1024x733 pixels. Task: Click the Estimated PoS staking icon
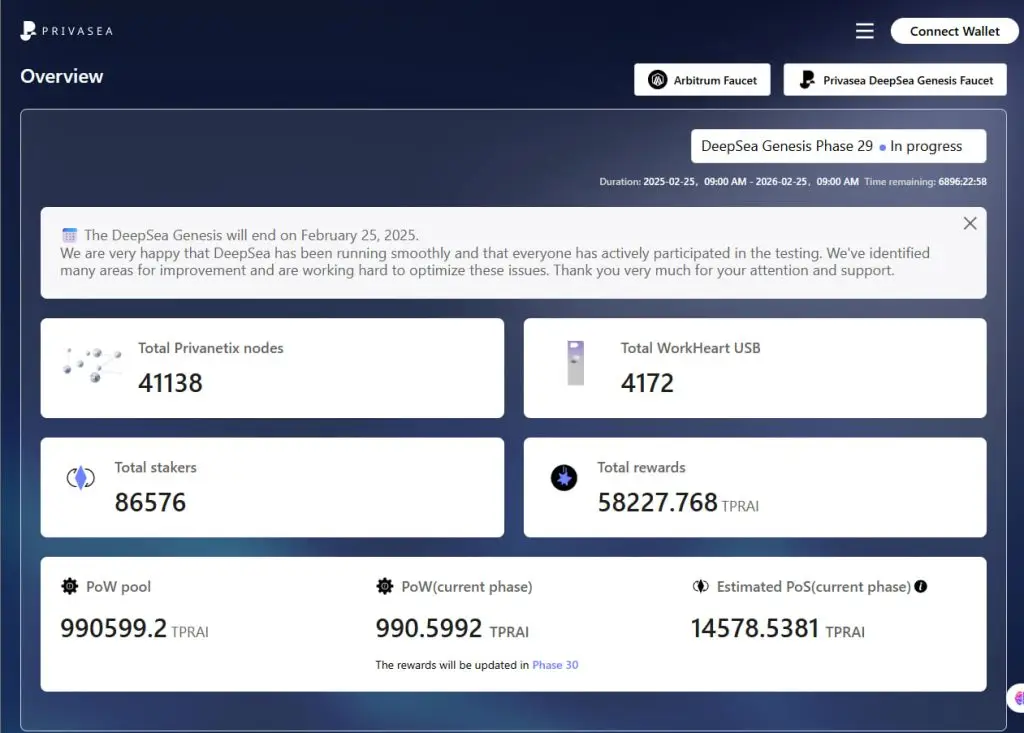pos(700,587)
